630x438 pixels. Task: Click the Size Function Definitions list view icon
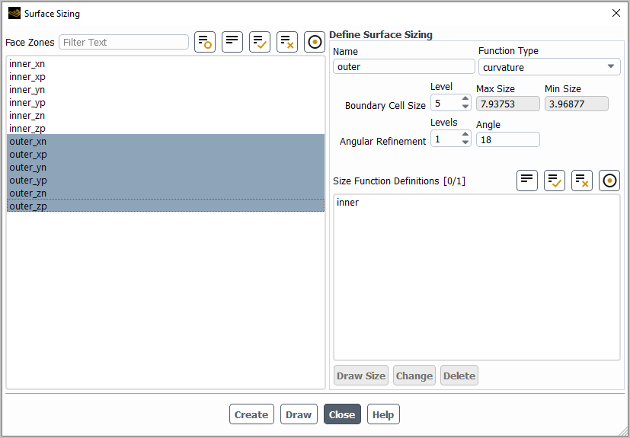click(528, 180)
